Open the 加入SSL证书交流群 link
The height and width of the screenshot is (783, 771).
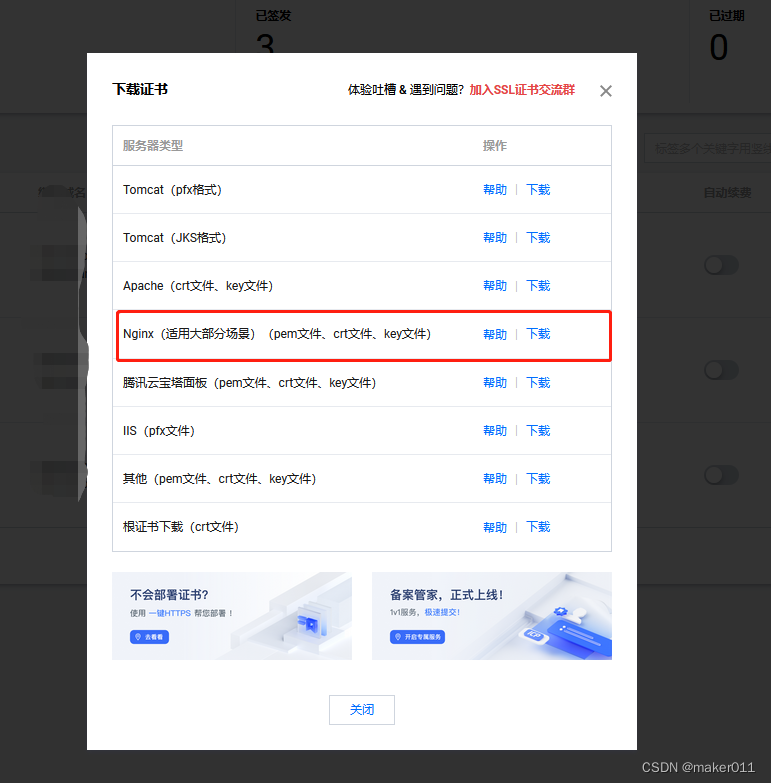tap(522, 90)
